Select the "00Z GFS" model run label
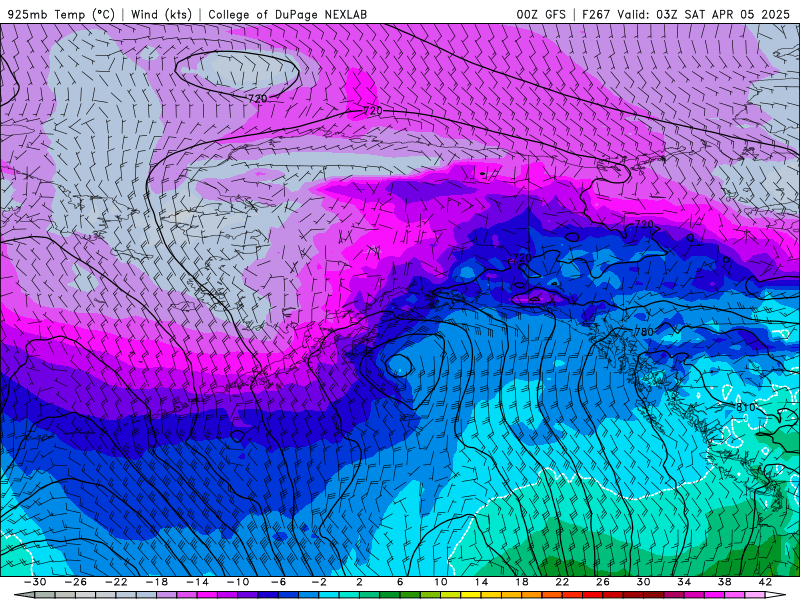 point(541,14)
